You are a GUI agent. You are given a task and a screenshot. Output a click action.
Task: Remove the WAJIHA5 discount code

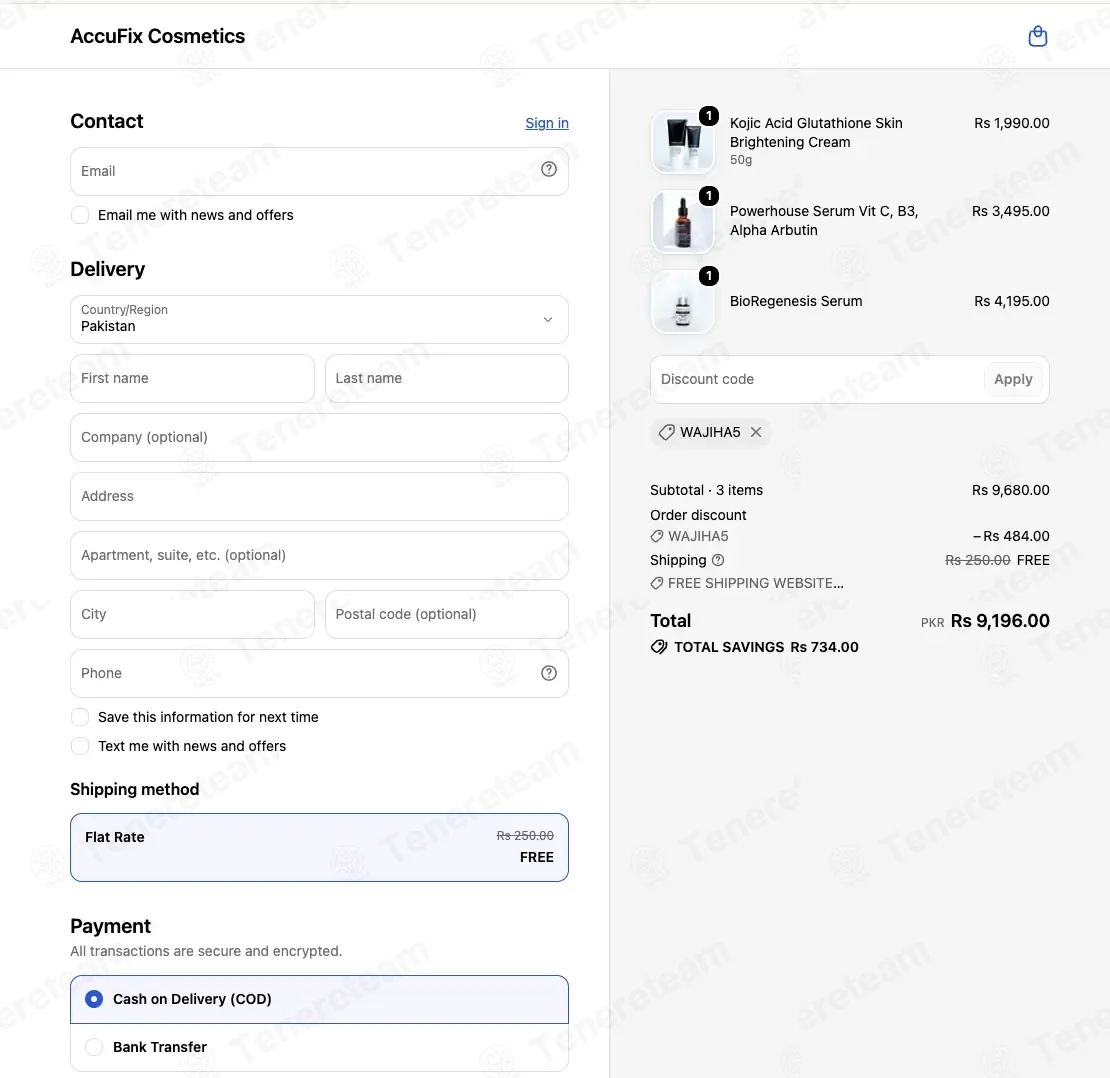[x=756, y=432]
